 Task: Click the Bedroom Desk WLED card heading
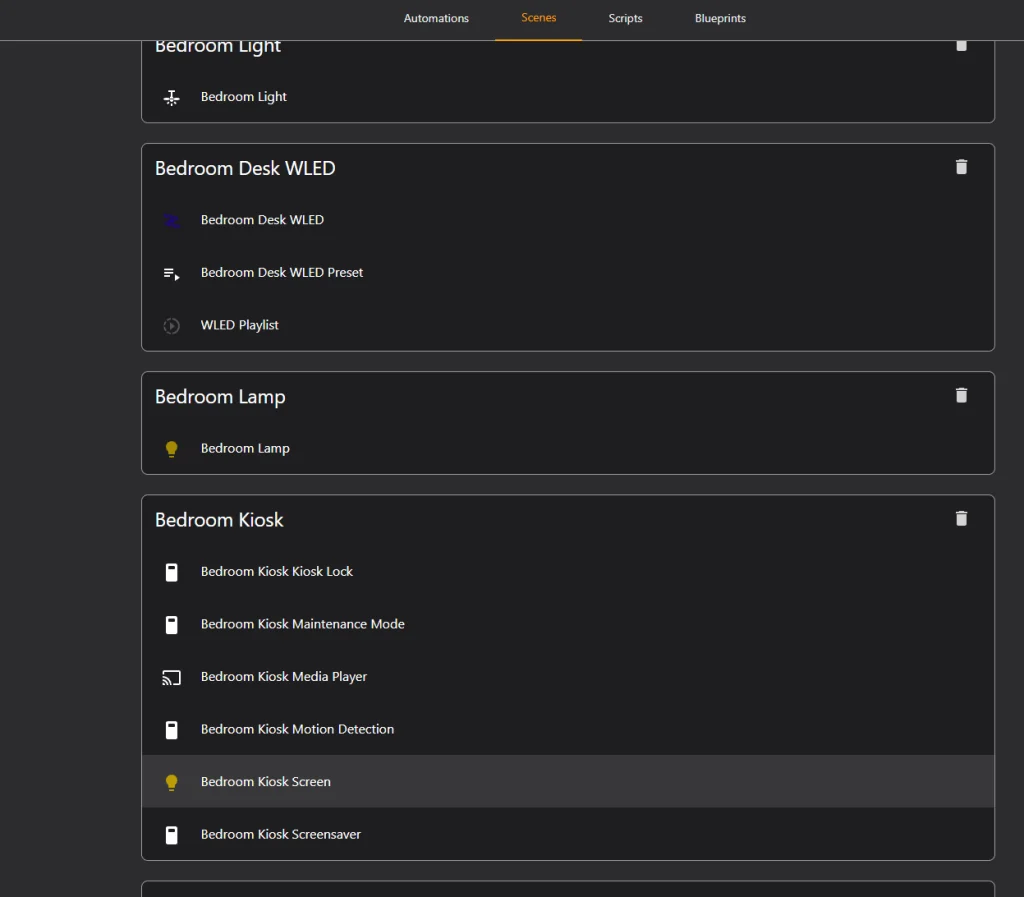pyautogui.click(x=245, y=168)
